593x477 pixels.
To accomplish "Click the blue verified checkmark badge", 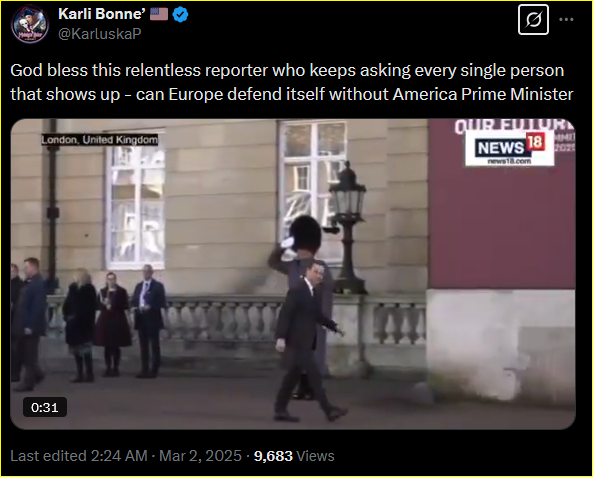I will 180,14.
